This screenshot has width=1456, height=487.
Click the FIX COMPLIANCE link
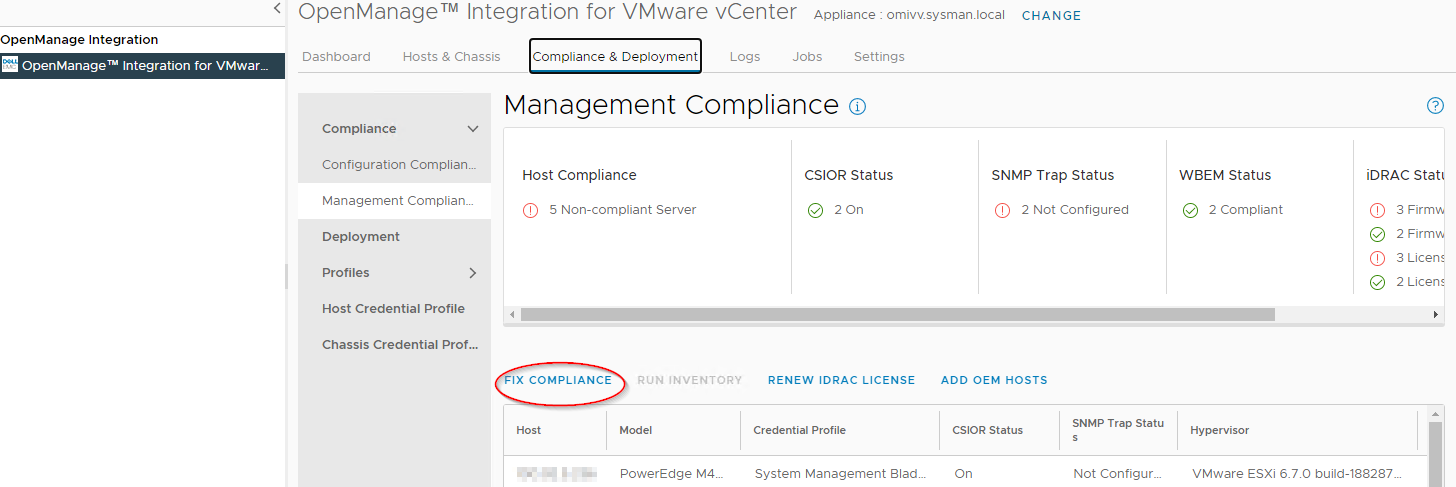[x=558, y=380]
